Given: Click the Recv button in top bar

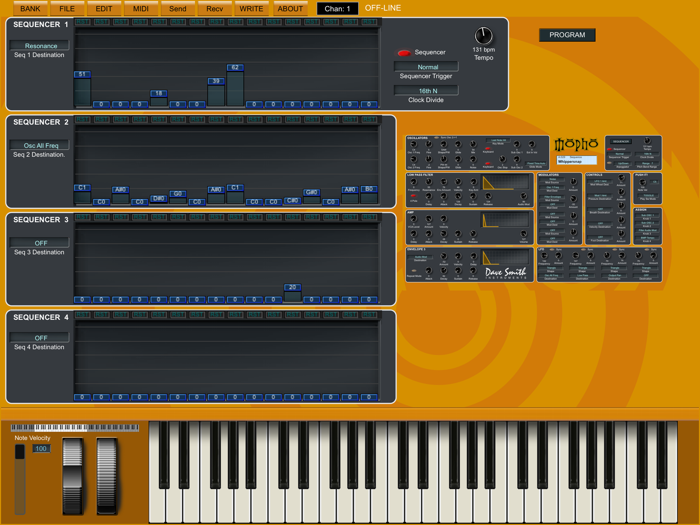Looking at the screenshot, I should [215, 8].
